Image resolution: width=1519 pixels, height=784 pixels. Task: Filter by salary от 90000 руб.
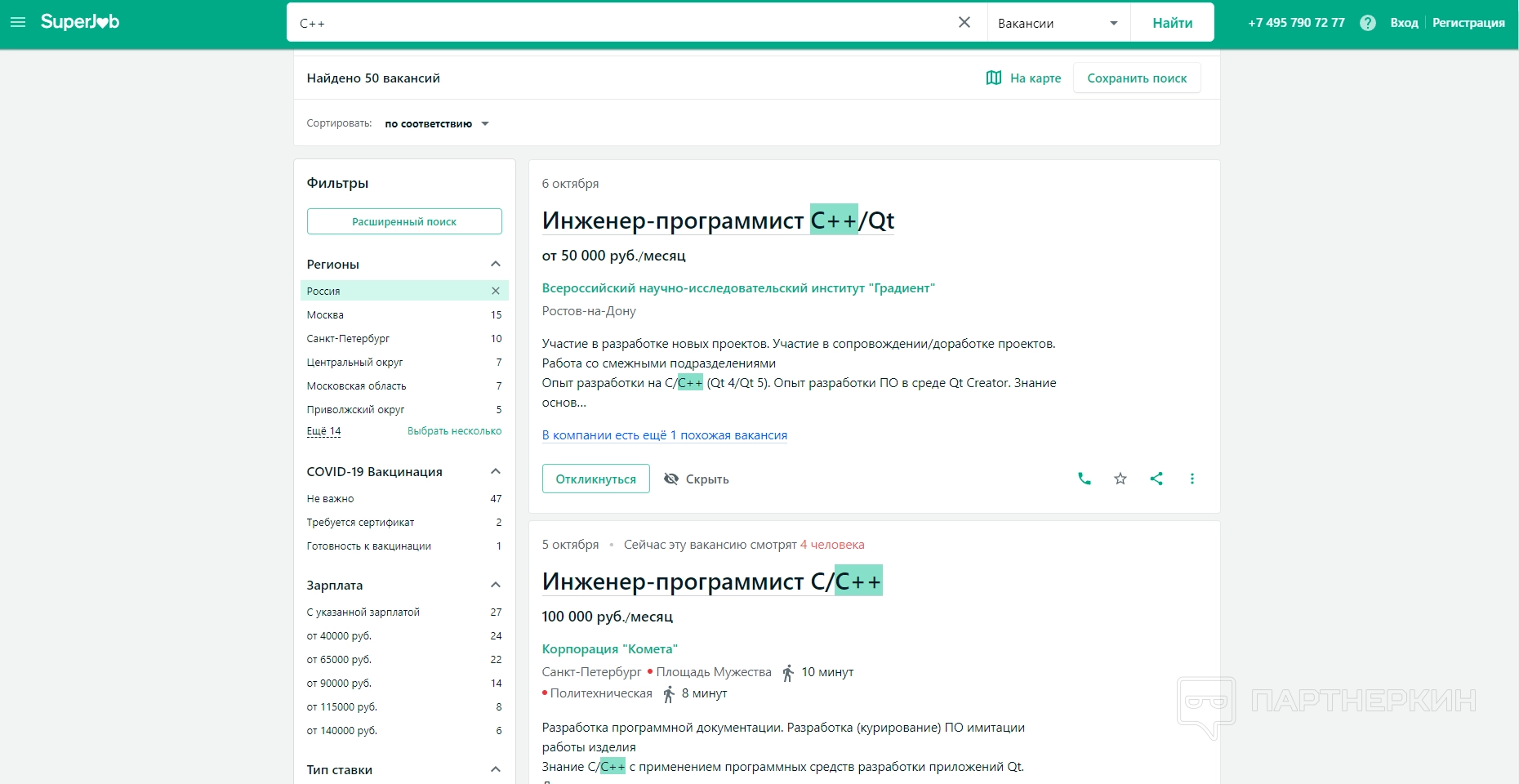coord(339,684)
